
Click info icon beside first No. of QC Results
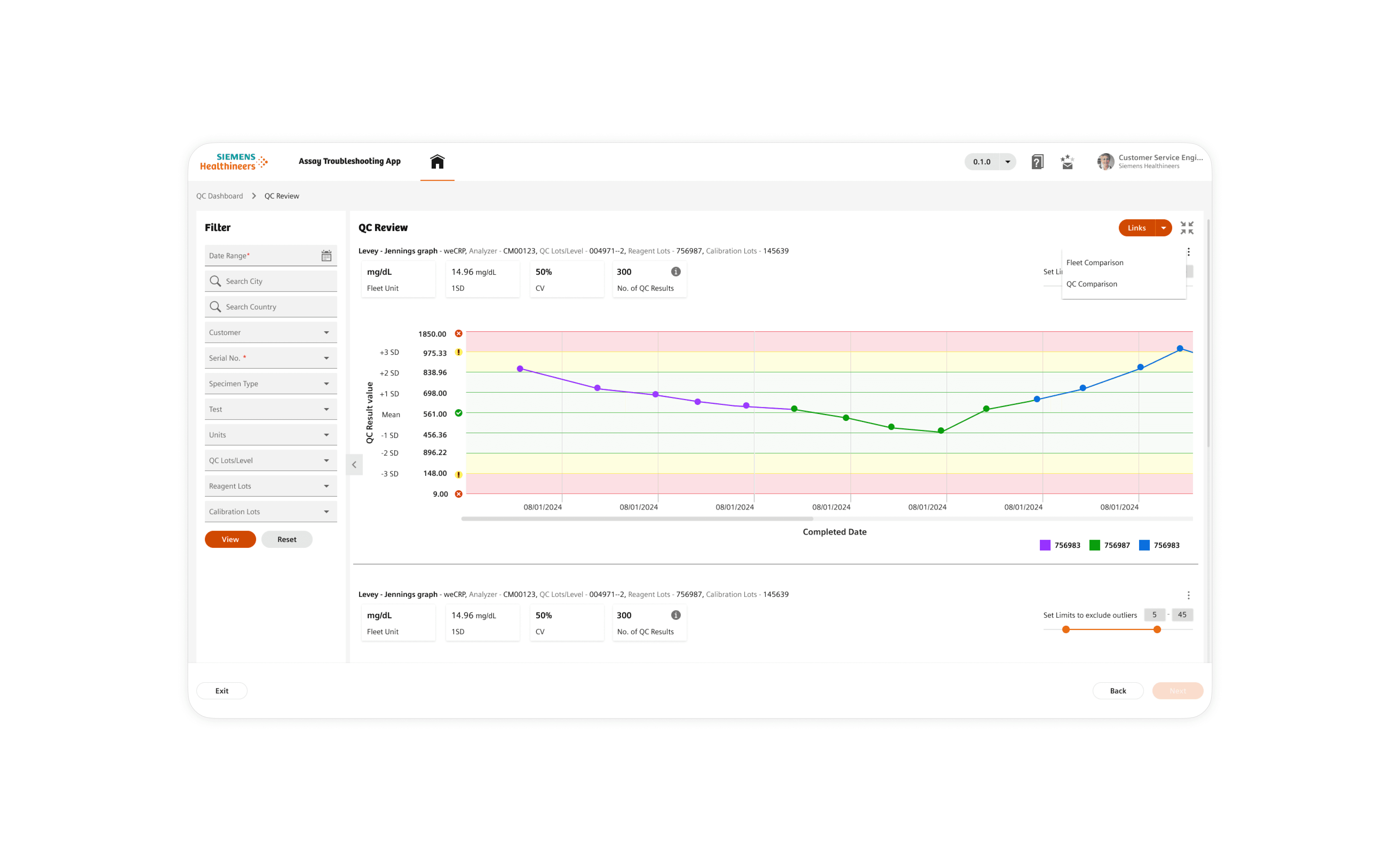pos(675,272)
